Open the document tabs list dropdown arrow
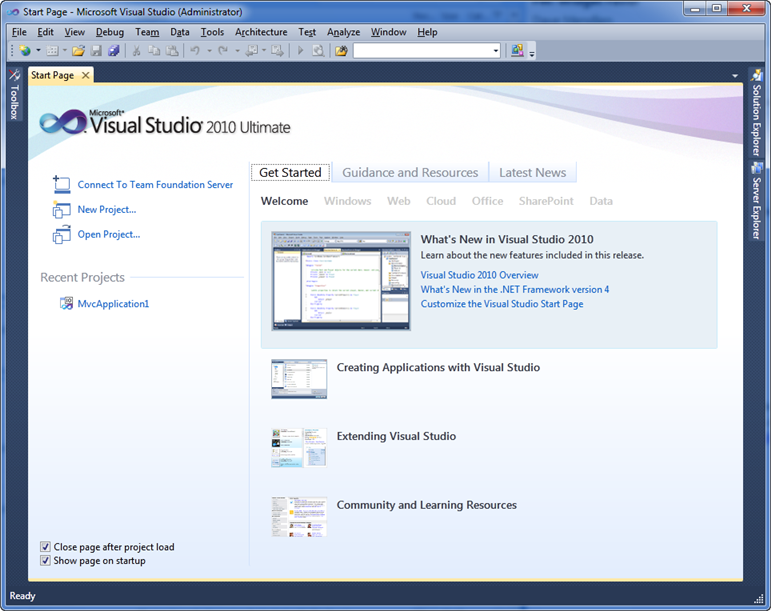This screenshot has height=611, width=771. pyautogui.click(x=735, y=76)
